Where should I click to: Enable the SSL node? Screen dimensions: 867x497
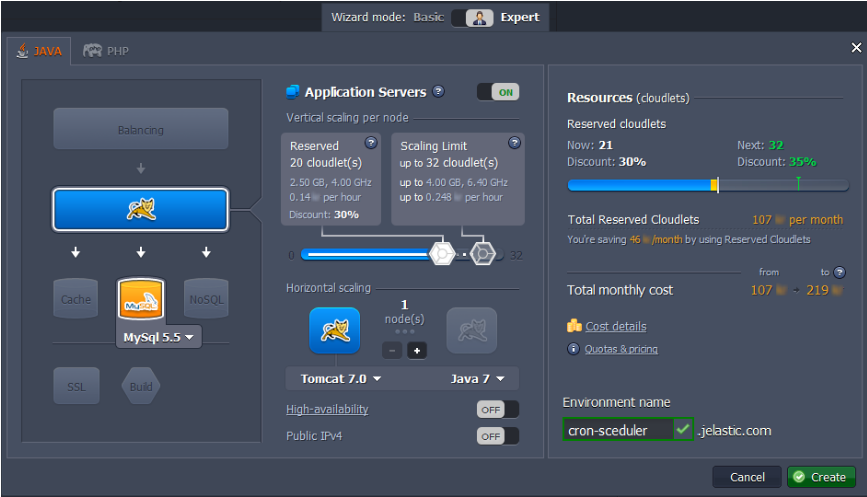coord(76,386)
